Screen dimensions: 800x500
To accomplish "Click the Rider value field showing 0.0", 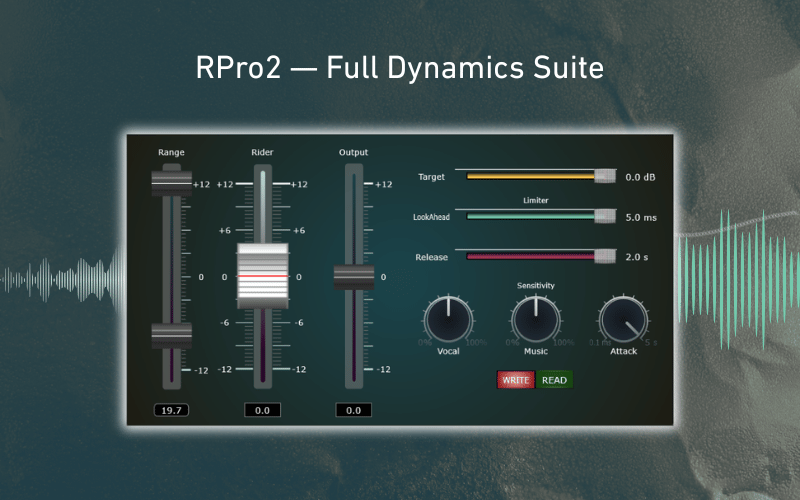I will tap(262, 410).
